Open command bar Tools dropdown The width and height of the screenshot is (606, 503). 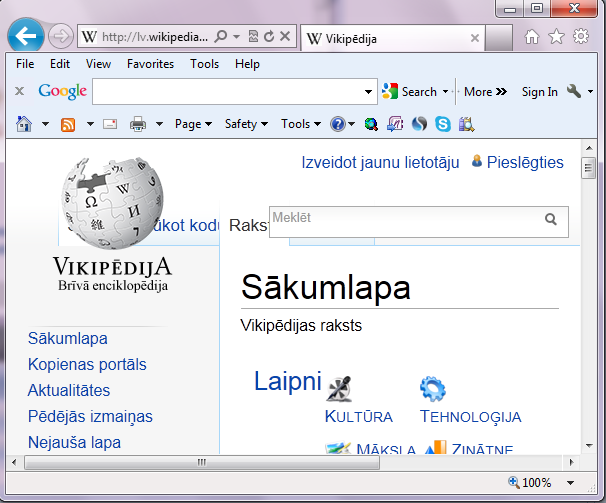[x=301, y=124]
